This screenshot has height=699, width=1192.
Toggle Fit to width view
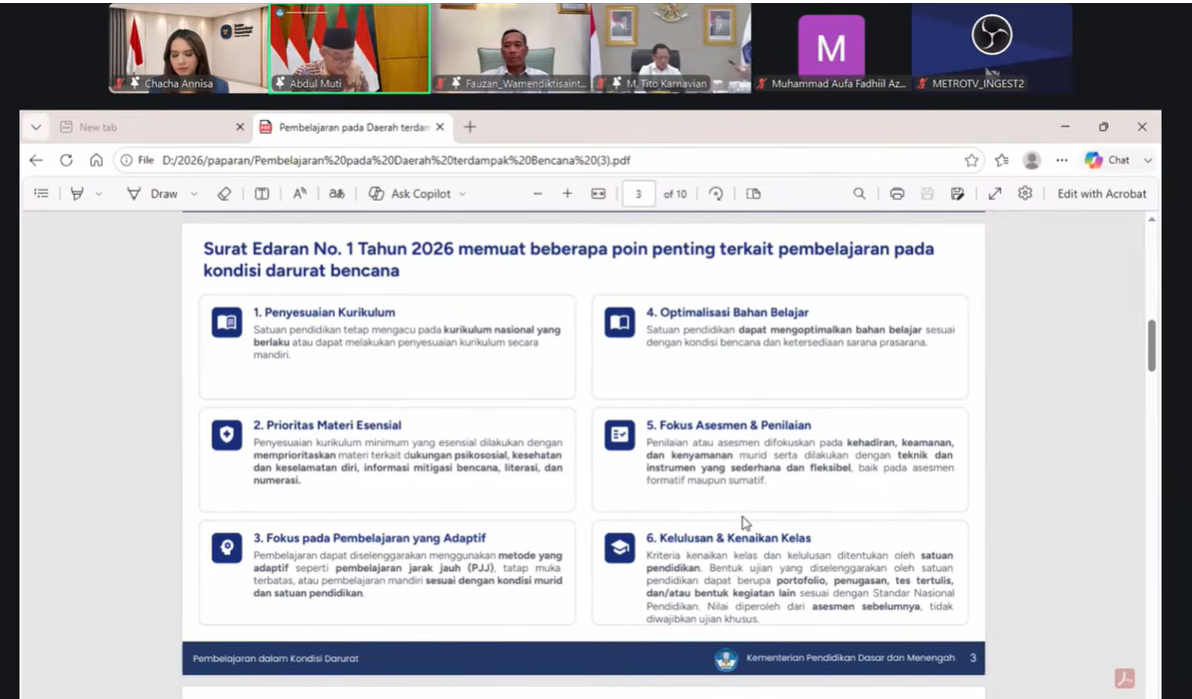click(x=598, y=194)
